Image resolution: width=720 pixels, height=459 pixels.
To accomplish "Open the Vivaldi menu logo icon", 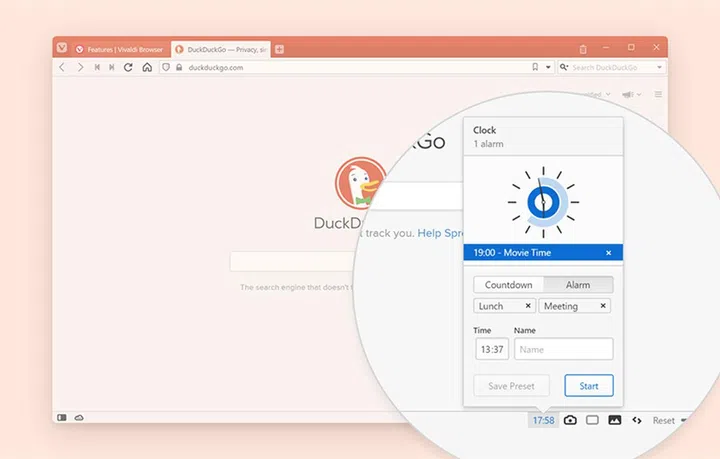I will tap(62, 48).
